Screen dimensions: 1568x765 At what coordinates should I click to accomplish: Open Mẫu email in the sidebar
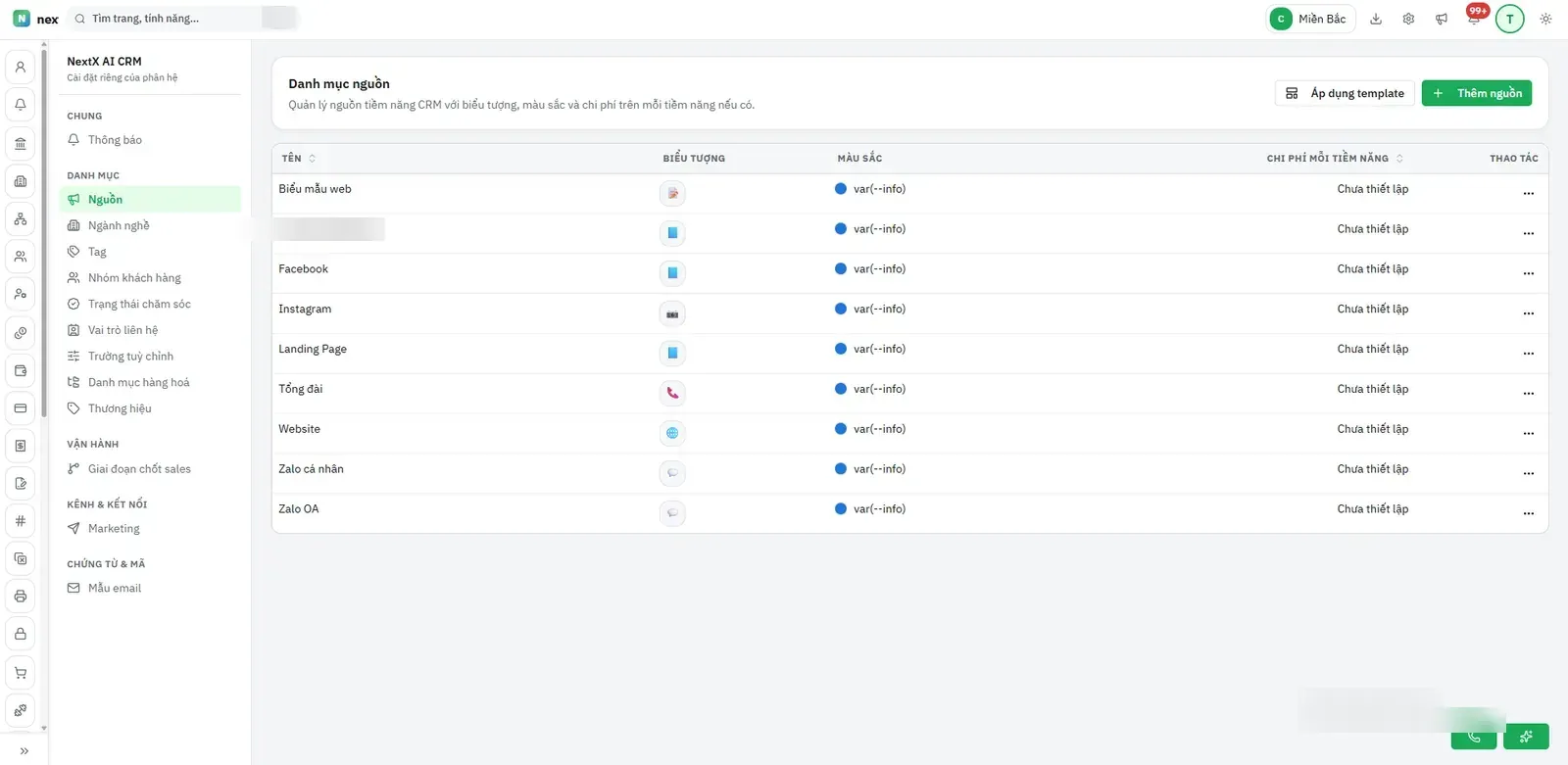(150, 588)
